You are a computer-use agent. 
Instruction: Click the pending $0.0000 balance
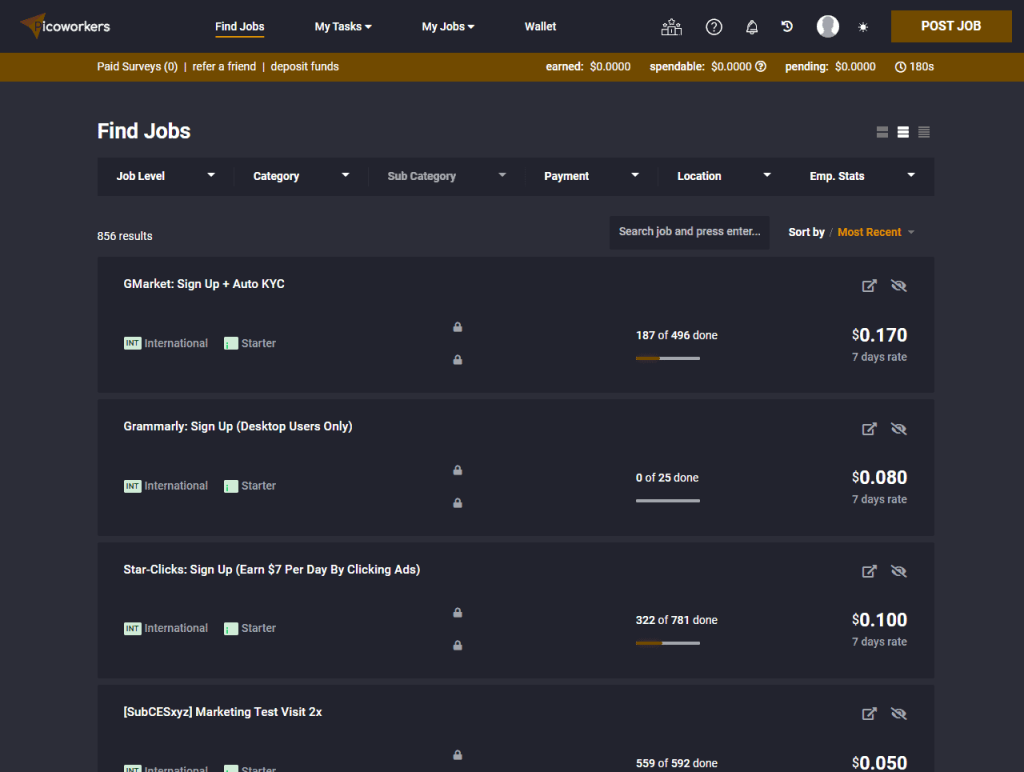click(830, 67)
